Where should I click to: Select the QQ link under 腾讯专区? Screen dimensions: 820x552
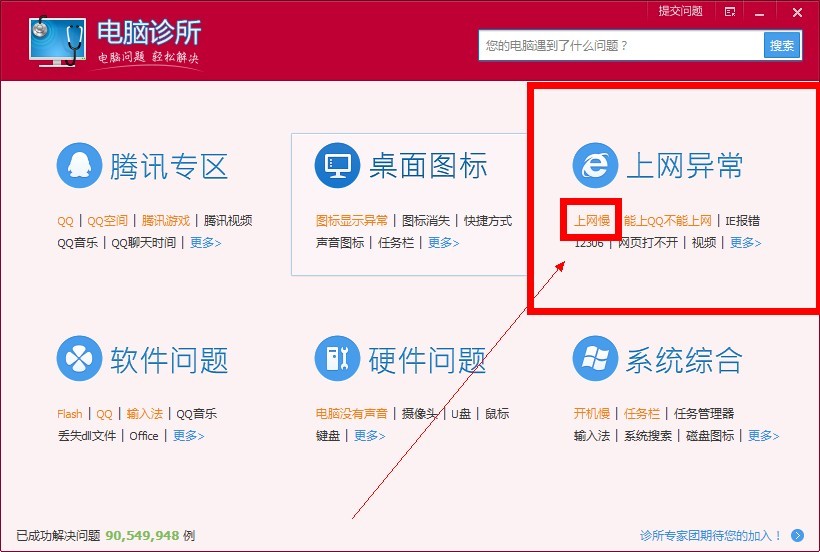coord(65,221)
